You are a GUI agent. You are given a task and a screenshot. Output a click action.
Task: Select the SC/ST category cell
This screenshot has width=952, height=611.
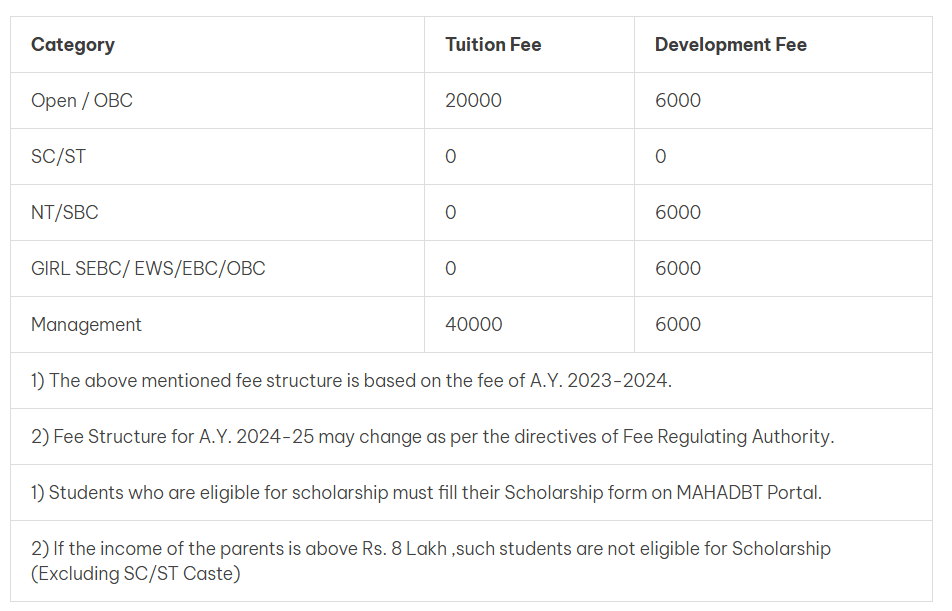pyautogui.click(x=59, y=157)
